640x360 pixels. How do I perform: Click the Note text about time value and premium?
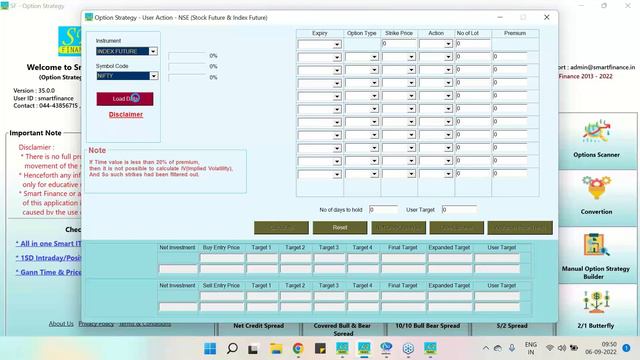pos(161,168)
